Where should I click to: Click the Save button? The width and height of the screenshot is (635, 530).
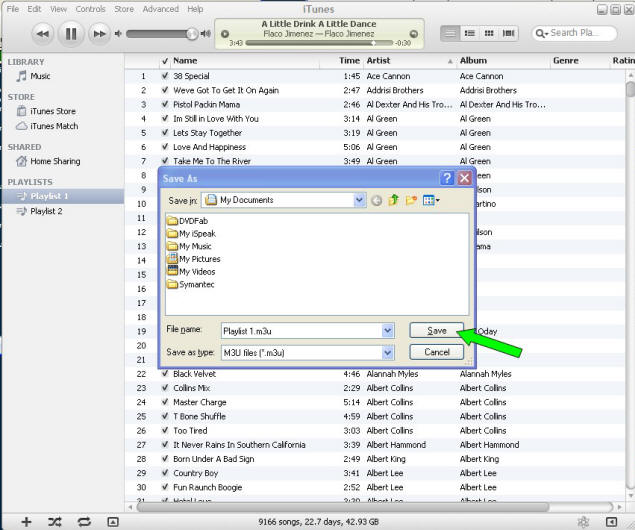click(437, 330)
